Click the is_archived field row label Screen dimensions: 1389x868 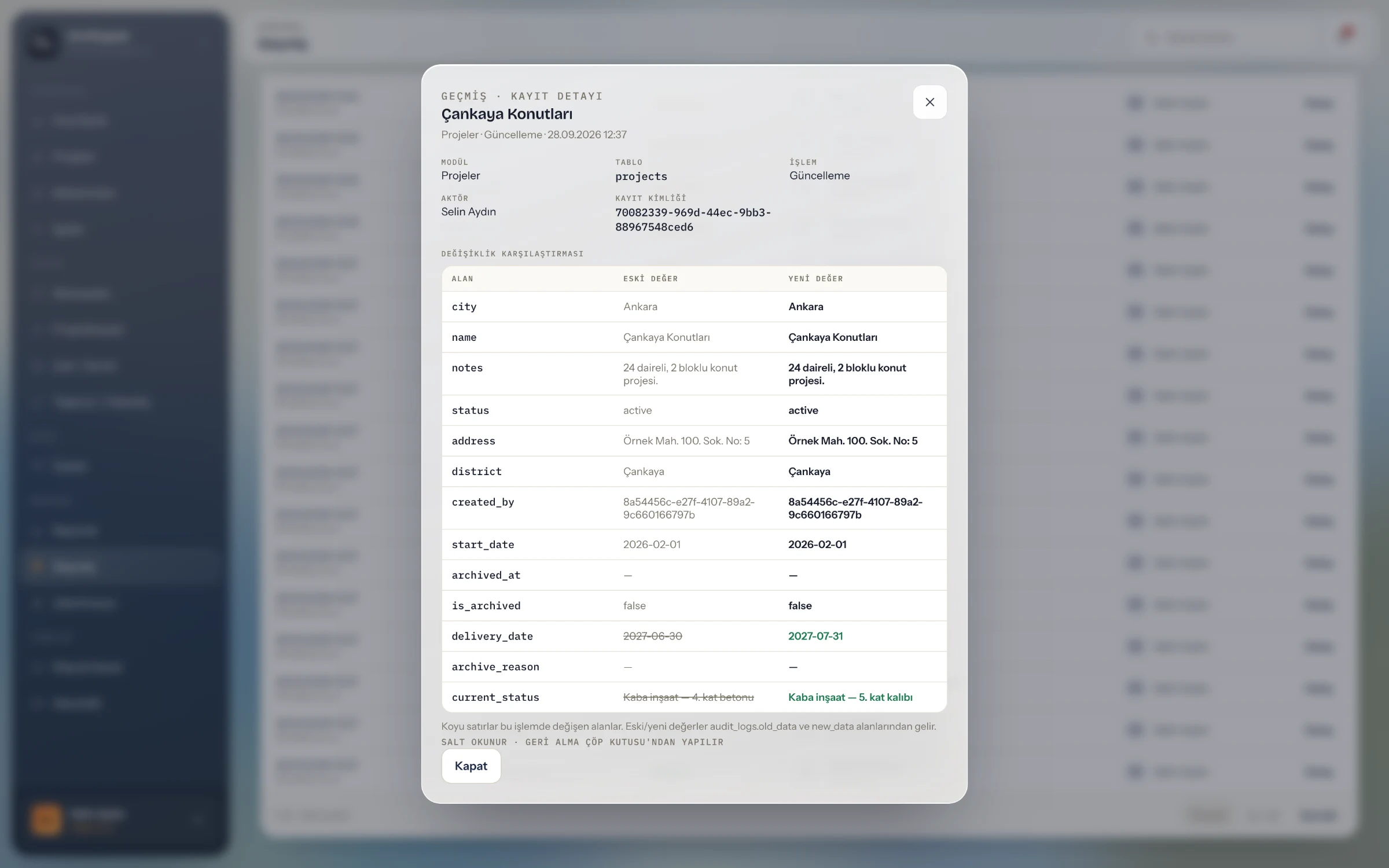coord(486,606)
